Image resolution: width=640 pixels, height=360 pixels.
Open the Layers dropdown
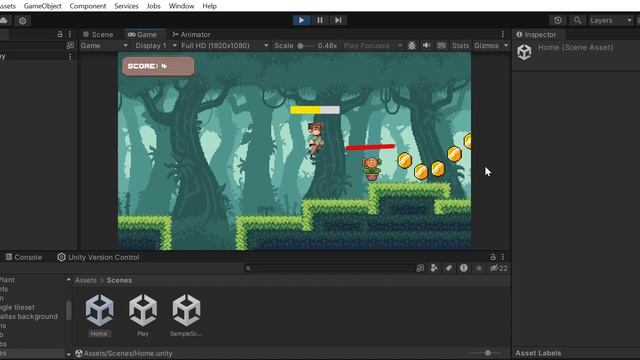click(x=610, y=20)
